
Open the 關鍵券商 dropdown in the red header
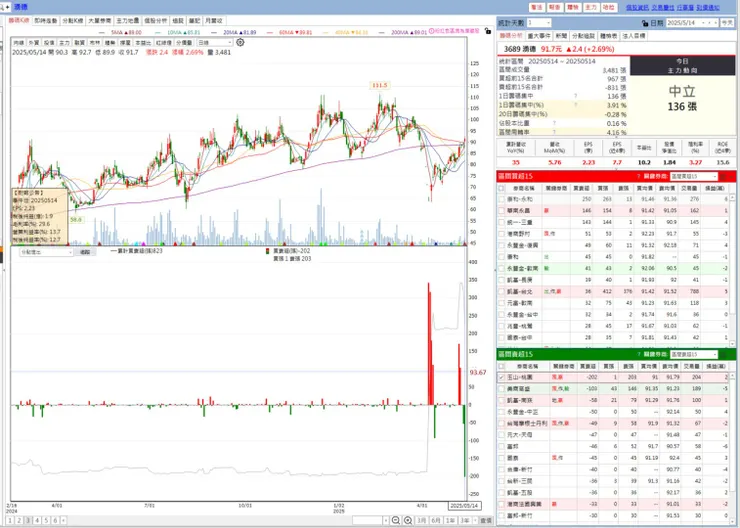(x=693, y=176)
